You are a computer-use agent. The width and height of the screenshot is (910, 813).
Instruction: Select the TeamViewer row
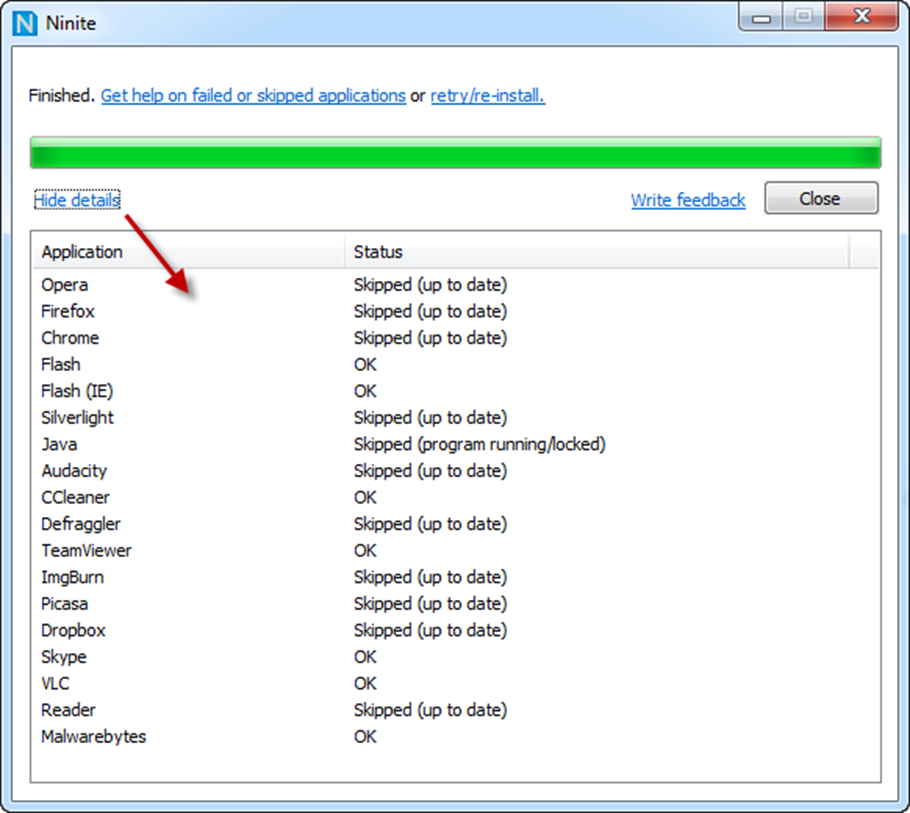[x=456, y=551]
